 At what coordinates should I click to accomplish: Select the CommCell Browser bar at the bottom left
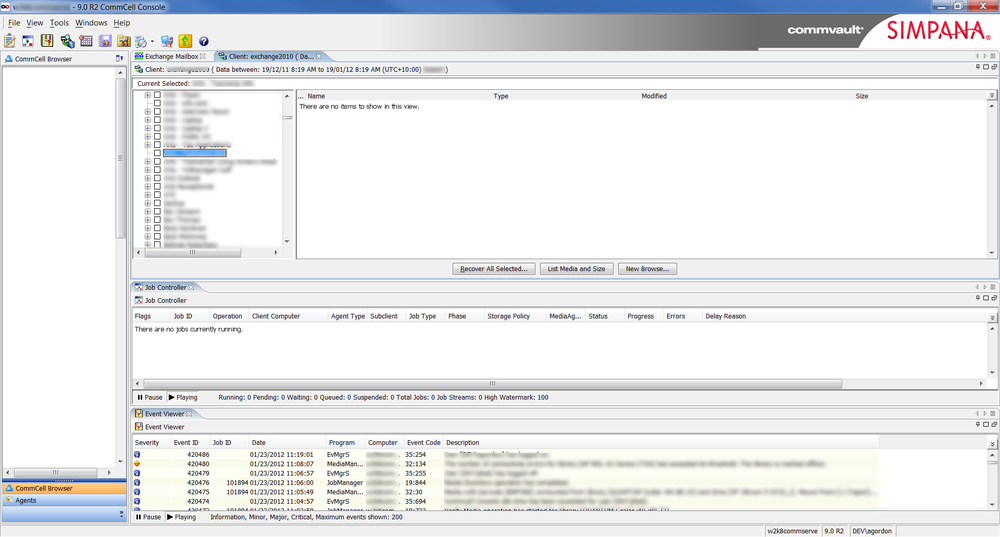point(64,489)
